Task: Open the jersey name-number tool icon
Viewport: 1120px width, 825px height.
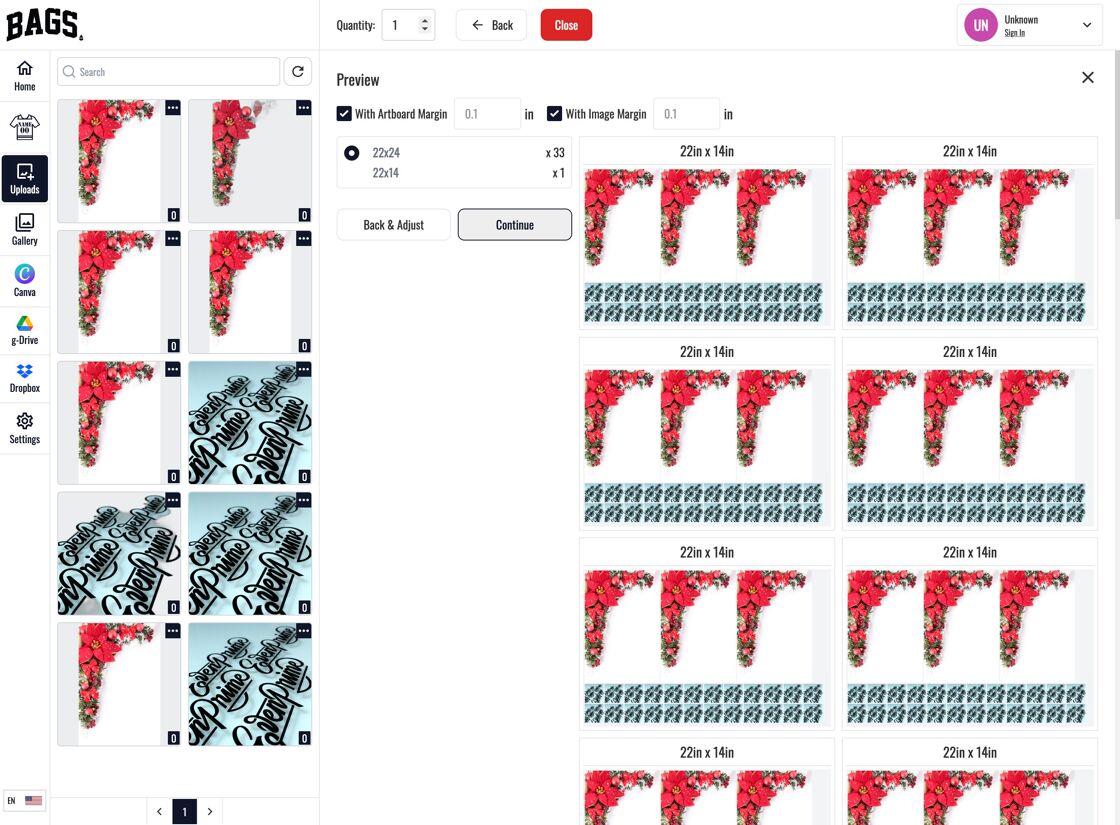Action: [24, 127]
